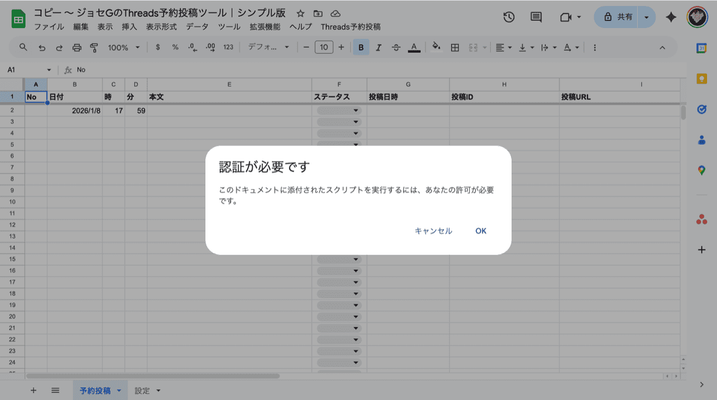This screenshot has height=400, width=717.
Task: Open version history clock icon
Action: [x=508, y=17]
